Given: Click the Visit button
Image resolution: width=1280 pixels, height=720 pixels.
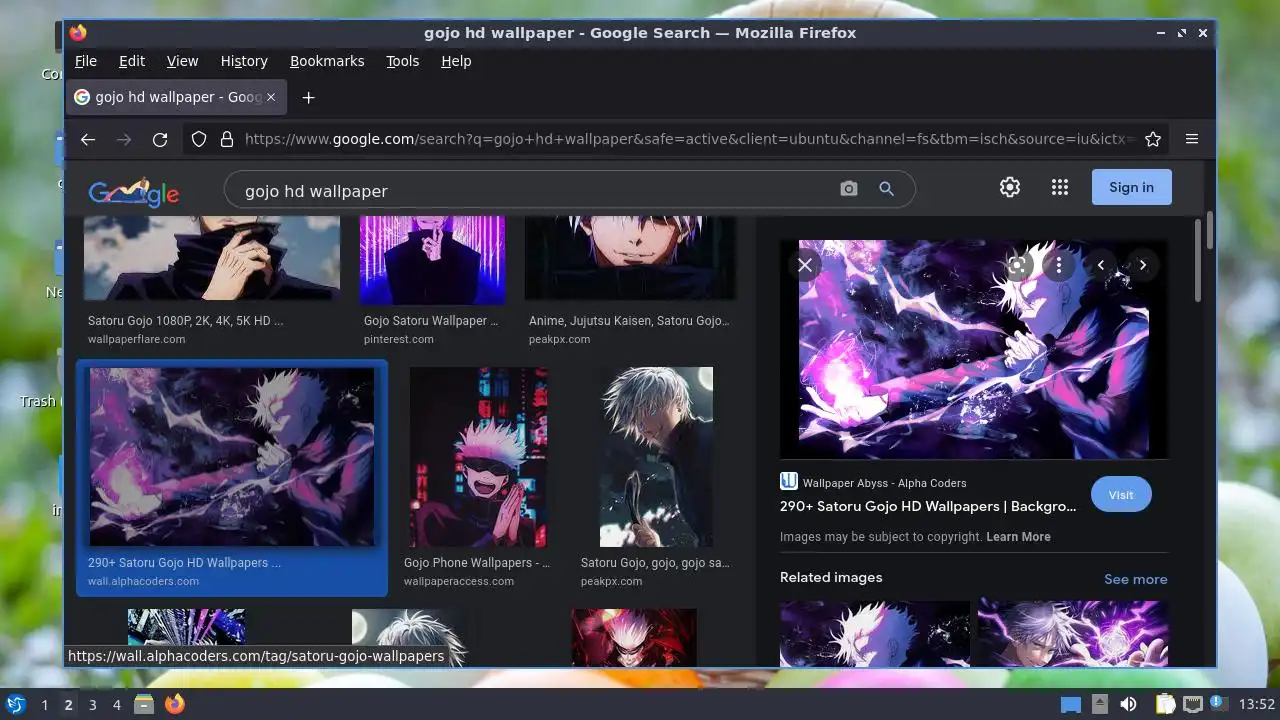Looking at the screenshot, I should tap(1121, 495).
